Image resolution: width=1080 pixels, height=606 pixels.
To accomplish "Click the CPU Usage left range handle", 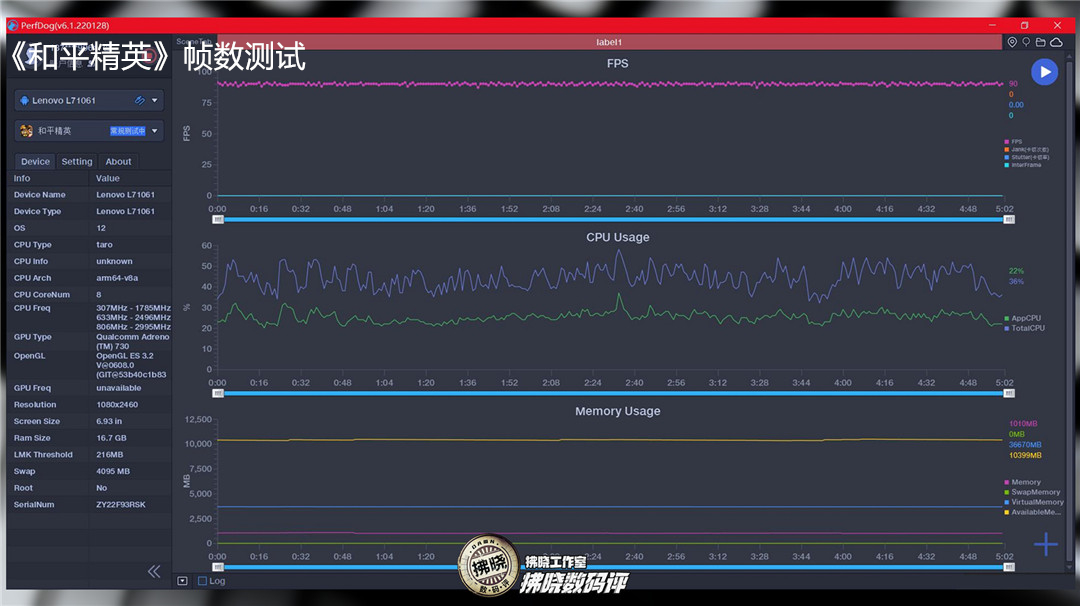I will (x=218, y=393).
